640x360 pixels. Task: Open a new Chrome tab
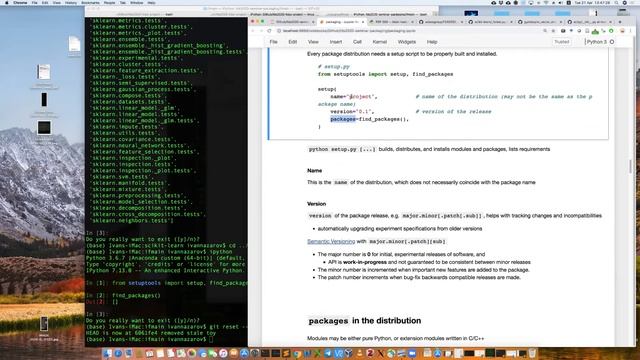pos(620,22)
